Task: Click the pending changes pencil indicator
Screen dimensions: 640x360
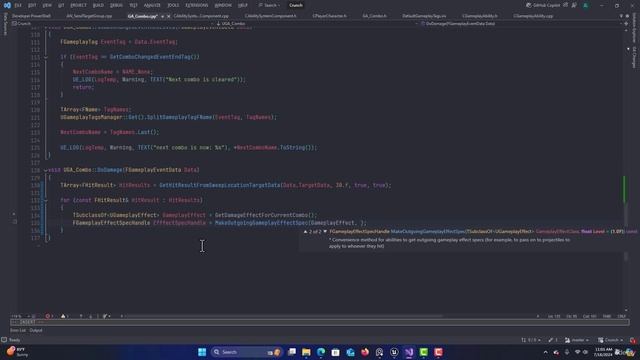Action: pos(553,340)
